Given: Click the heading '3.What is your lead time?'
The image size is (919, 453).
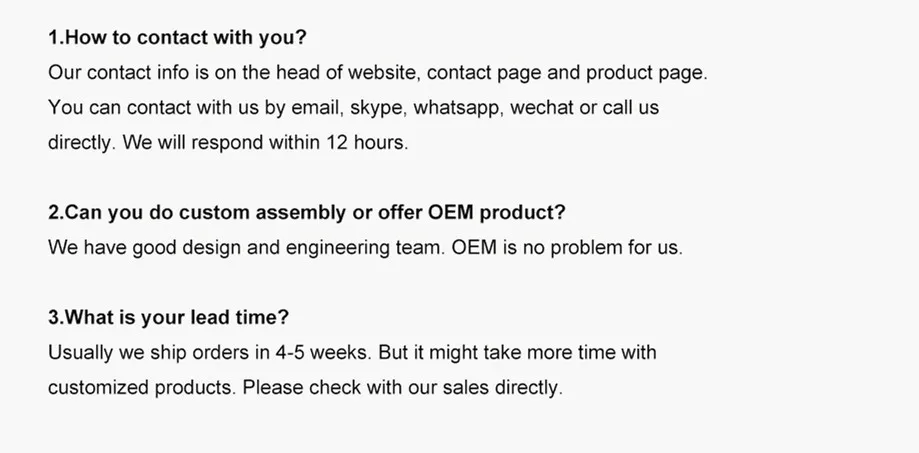Looking at the screenshot, I should coord(169,317).
